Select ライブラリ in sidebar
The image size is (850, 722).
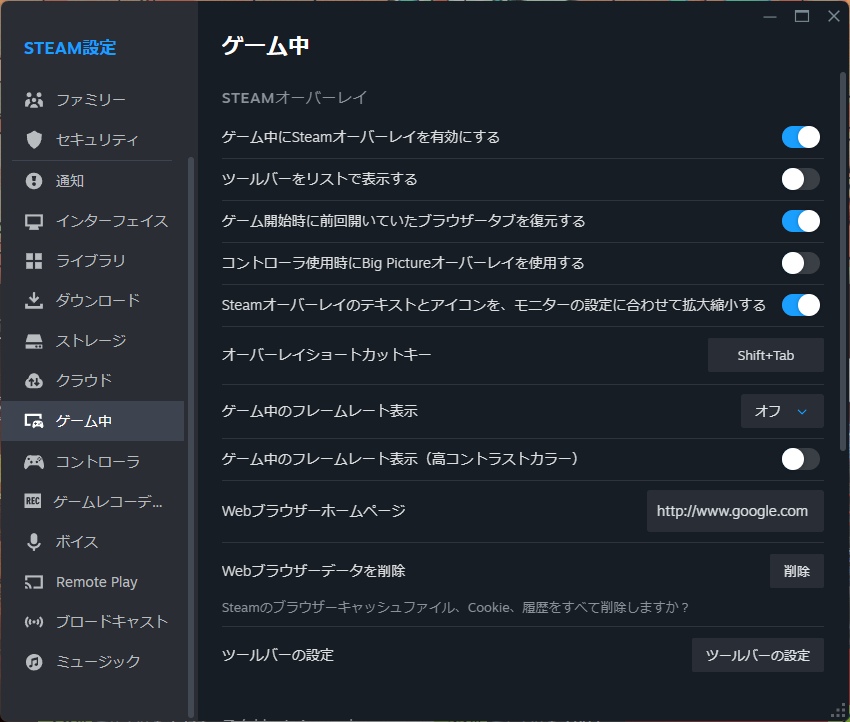point(92,261)
